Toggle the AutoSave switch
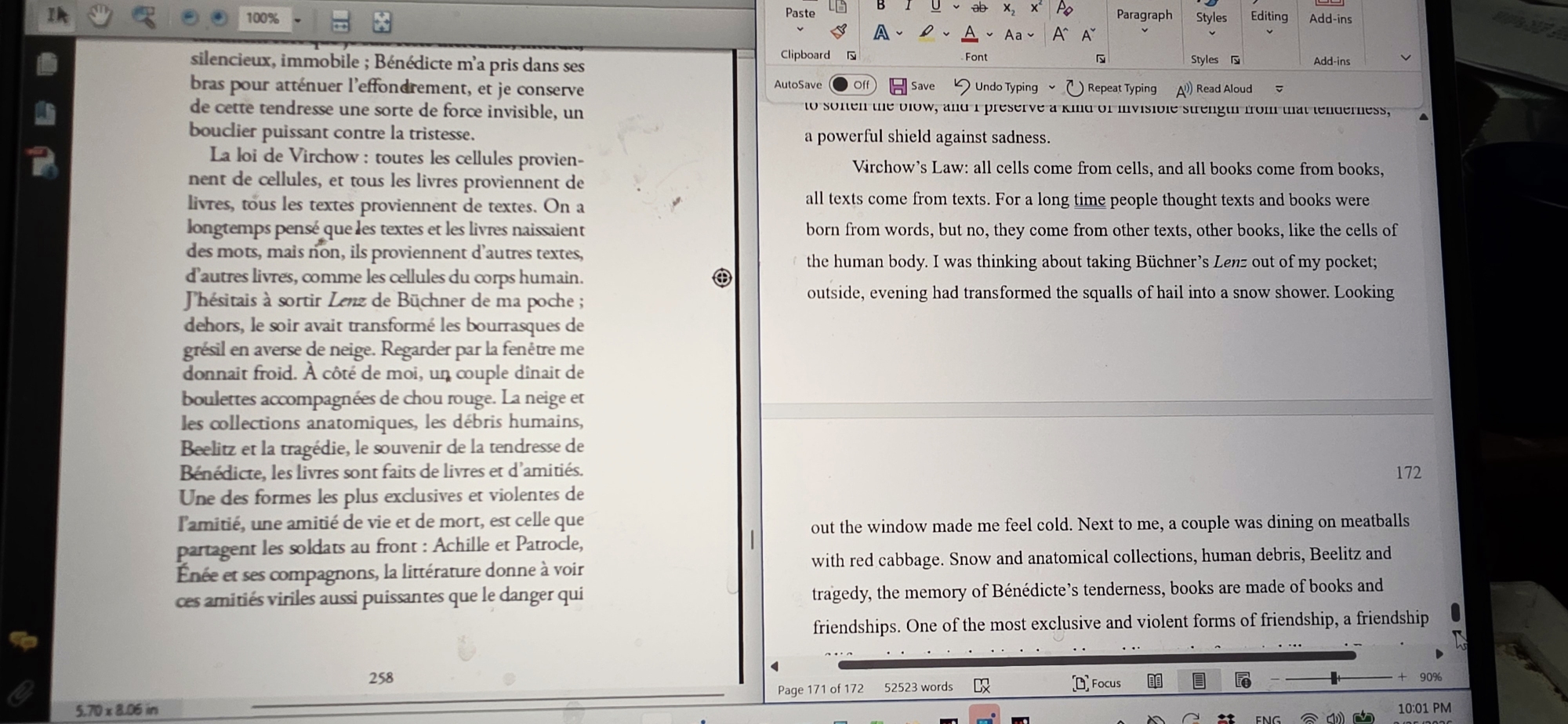Viewport: 1568px width, 724px height. tap(852, 85)
